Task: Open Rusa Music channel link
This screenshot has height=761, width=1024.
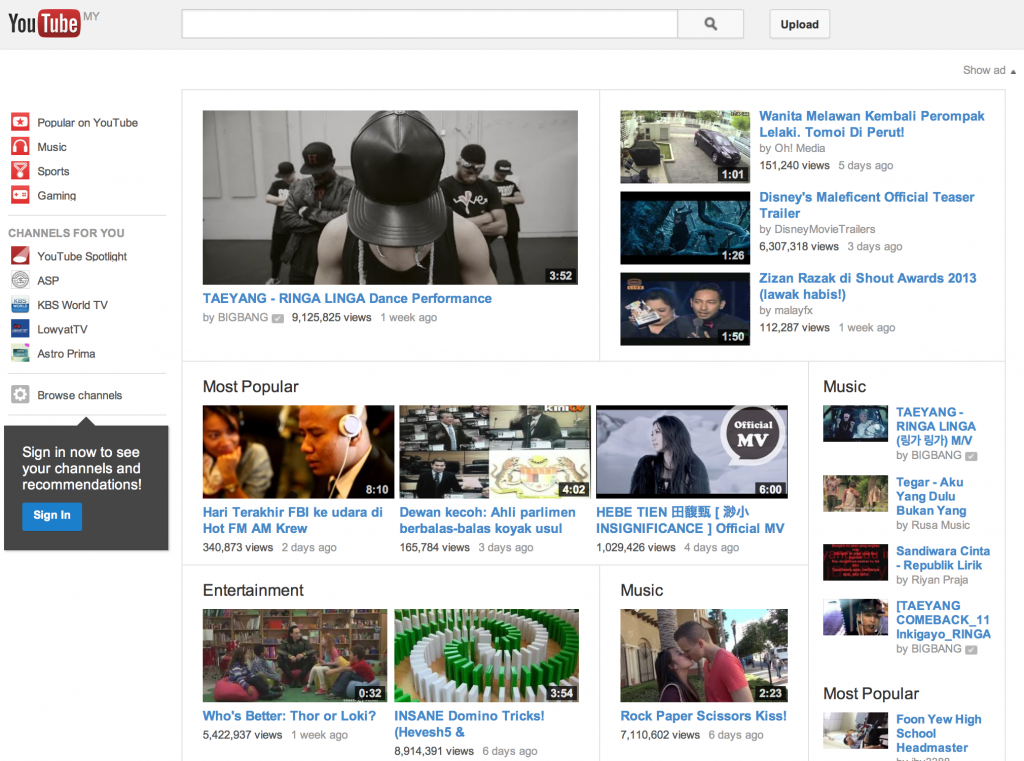Action: (940, 525)
